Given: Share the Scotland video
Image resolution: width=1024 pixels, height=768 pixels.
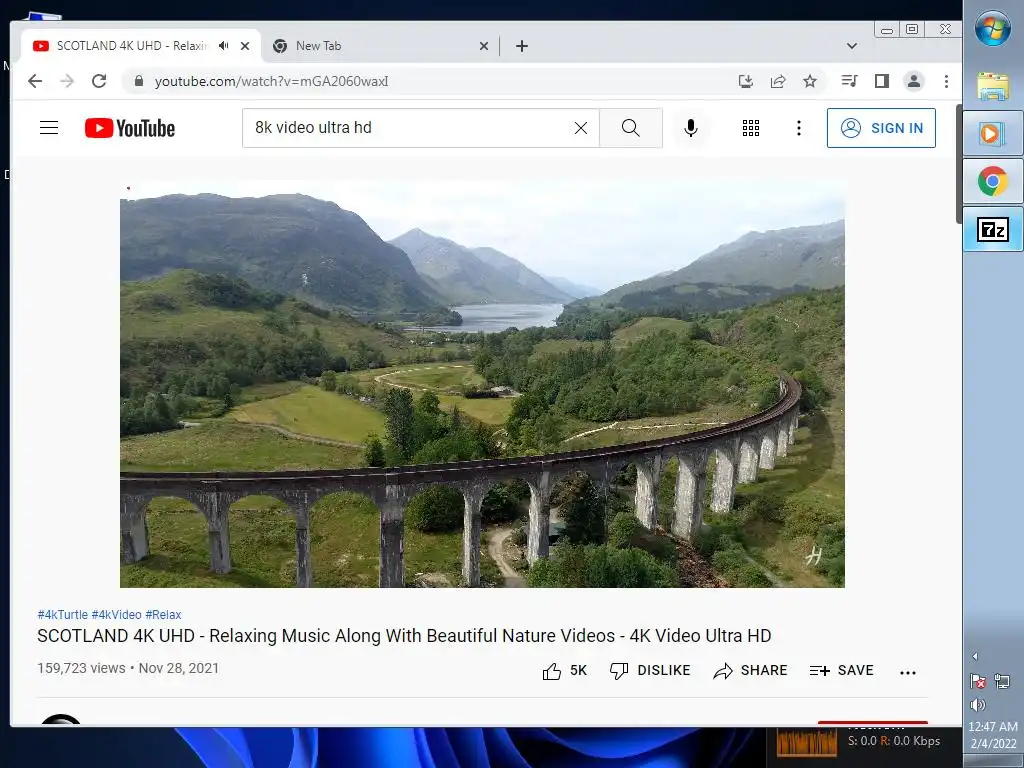Looking at the screenshot, I should click(x=750, y=671).
